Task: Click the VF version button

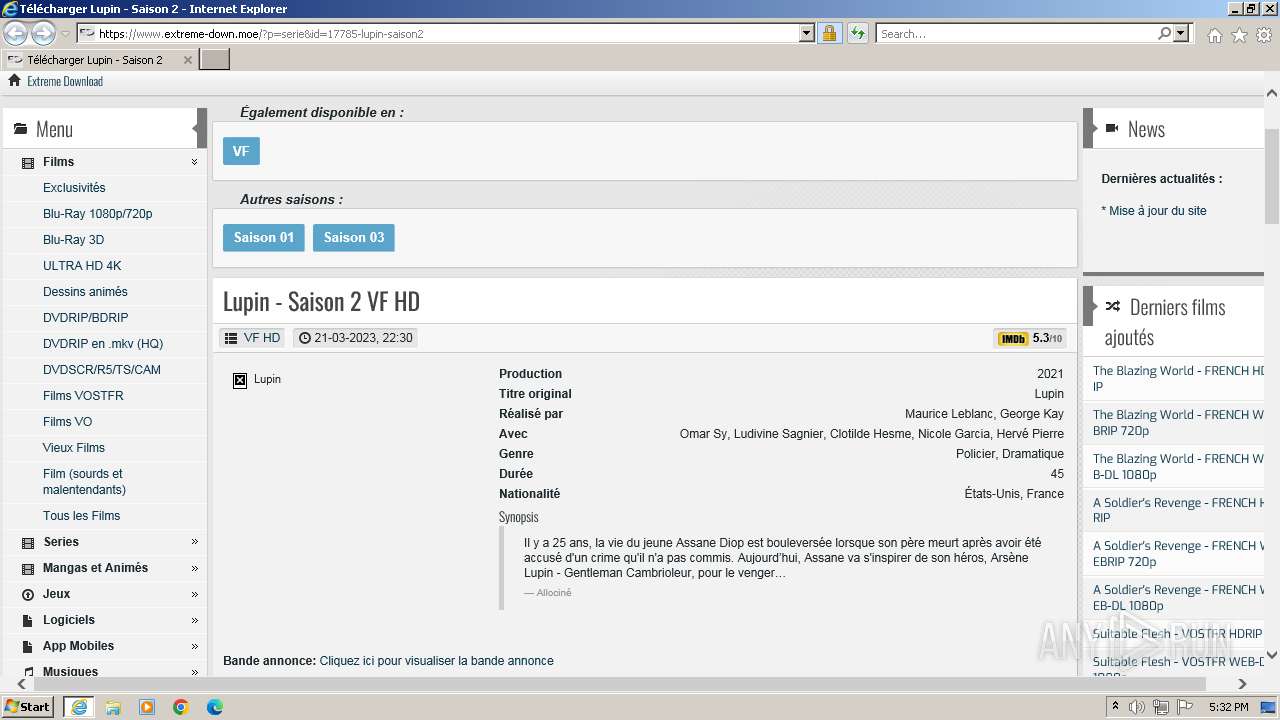Action: 241,151
